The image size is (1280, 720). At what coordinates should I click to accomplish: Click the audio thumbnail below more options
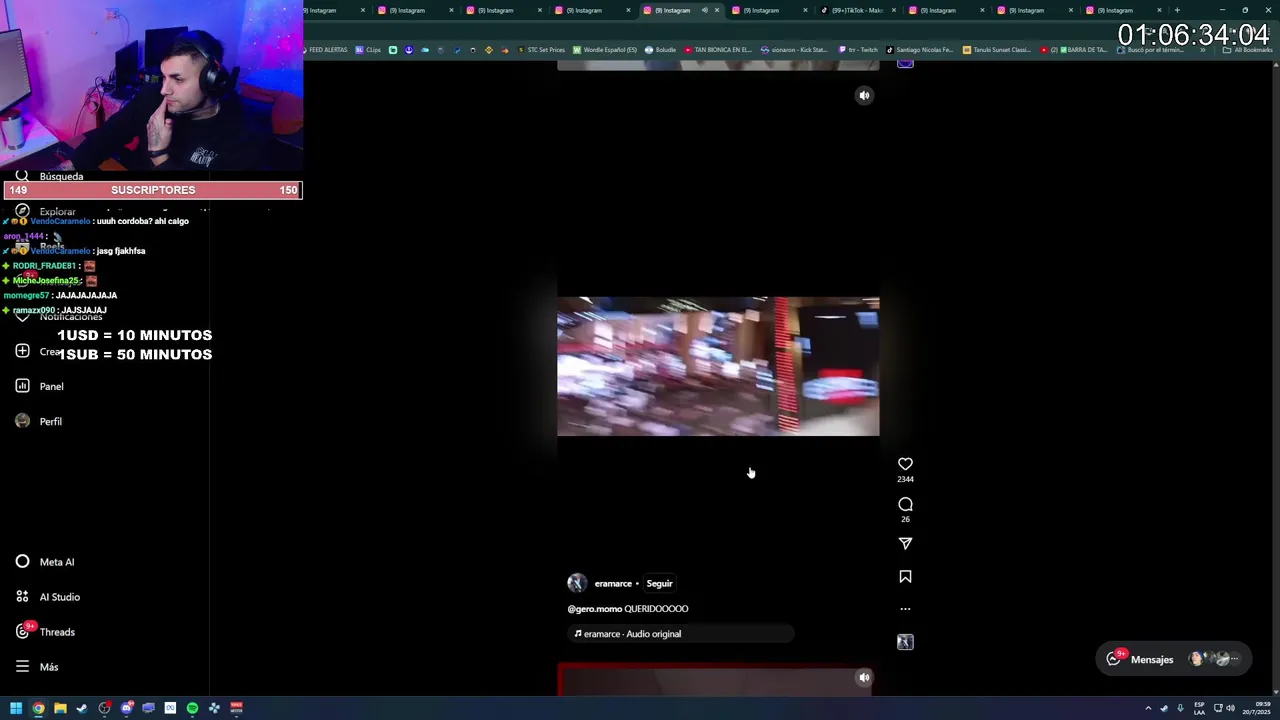(905, 642)
